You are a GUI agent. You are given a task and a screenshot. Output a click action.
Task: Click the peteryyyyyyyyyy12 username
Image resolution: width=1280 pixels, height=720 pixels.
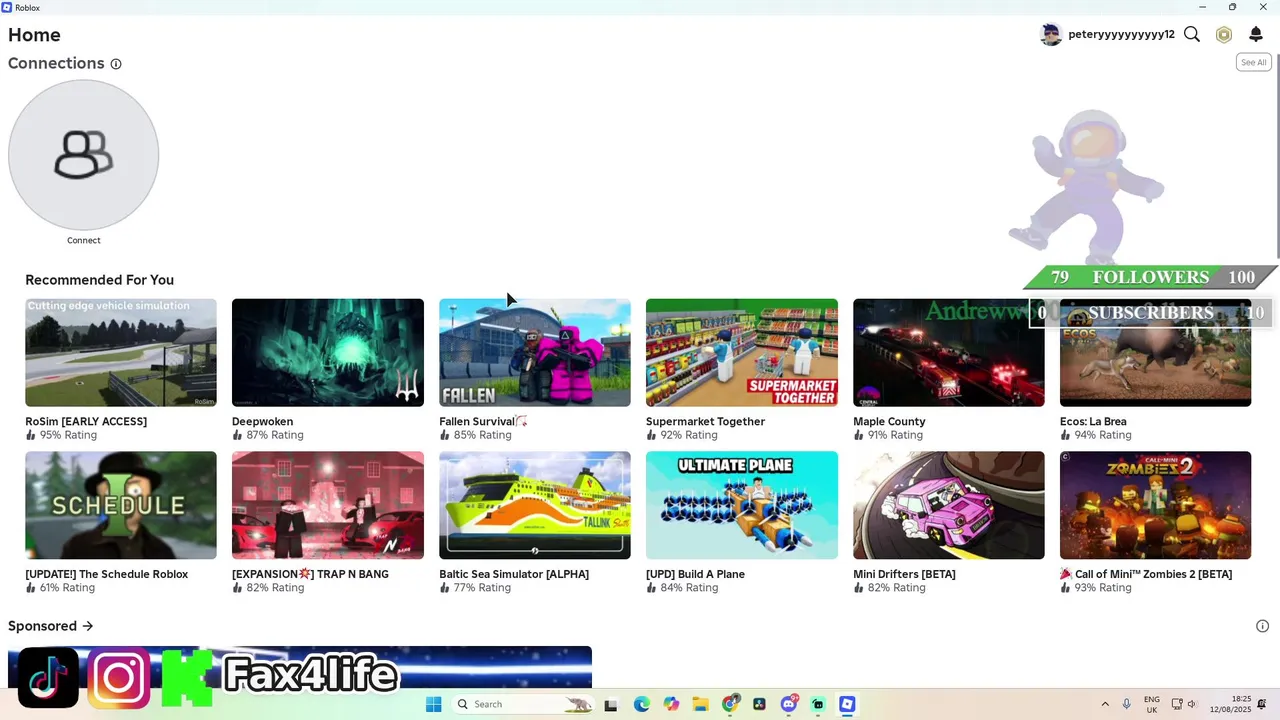[x=1121, y=35]
